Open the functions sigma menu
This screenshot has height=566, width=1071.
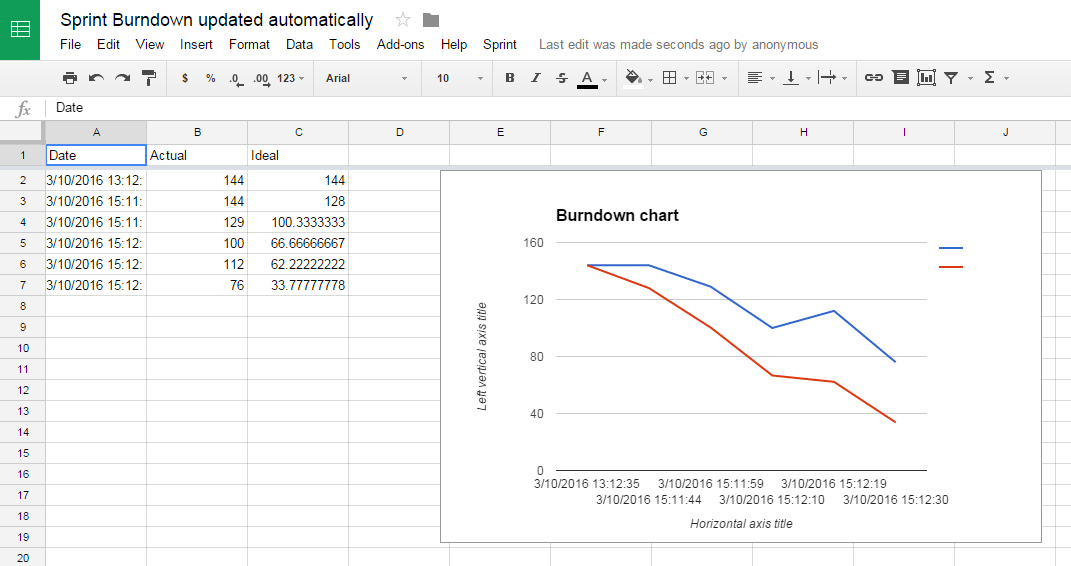pyautogui.click(x=989, y=78)
